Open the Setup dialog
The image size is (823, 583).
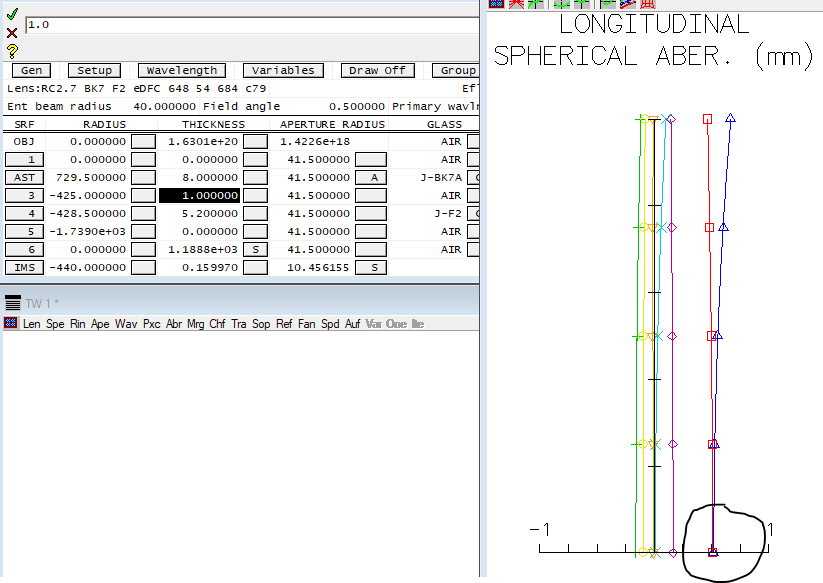pyautogui.click(x=94, y=70)
